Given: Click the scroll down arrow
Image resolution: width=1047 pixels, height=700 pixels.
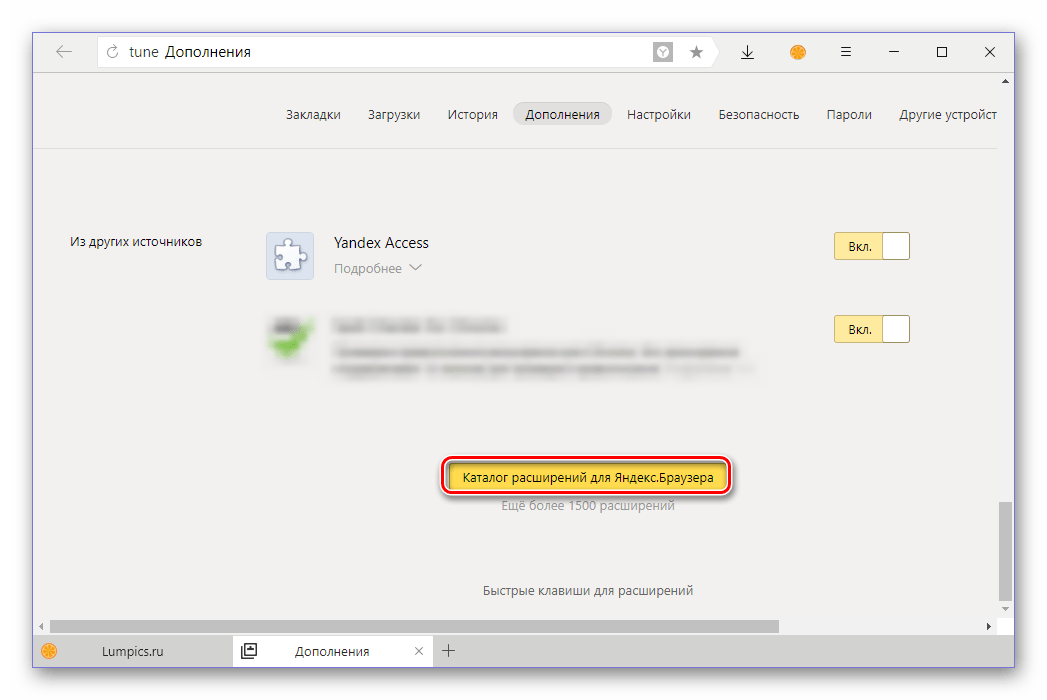Looking at the screenshot, I should click(x=1006, y=609).
